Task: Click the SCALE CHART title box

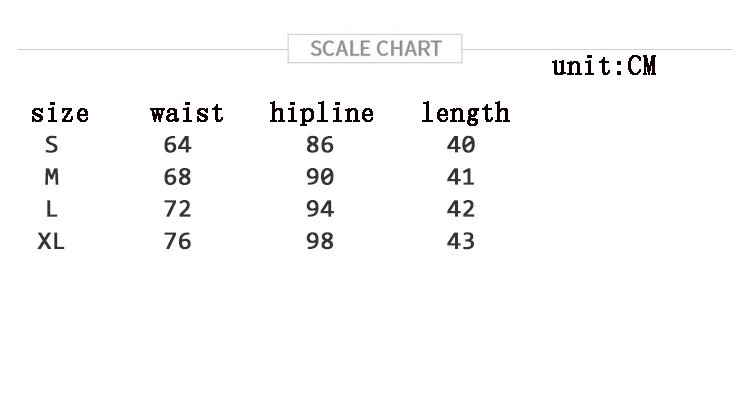Action: 375,48
